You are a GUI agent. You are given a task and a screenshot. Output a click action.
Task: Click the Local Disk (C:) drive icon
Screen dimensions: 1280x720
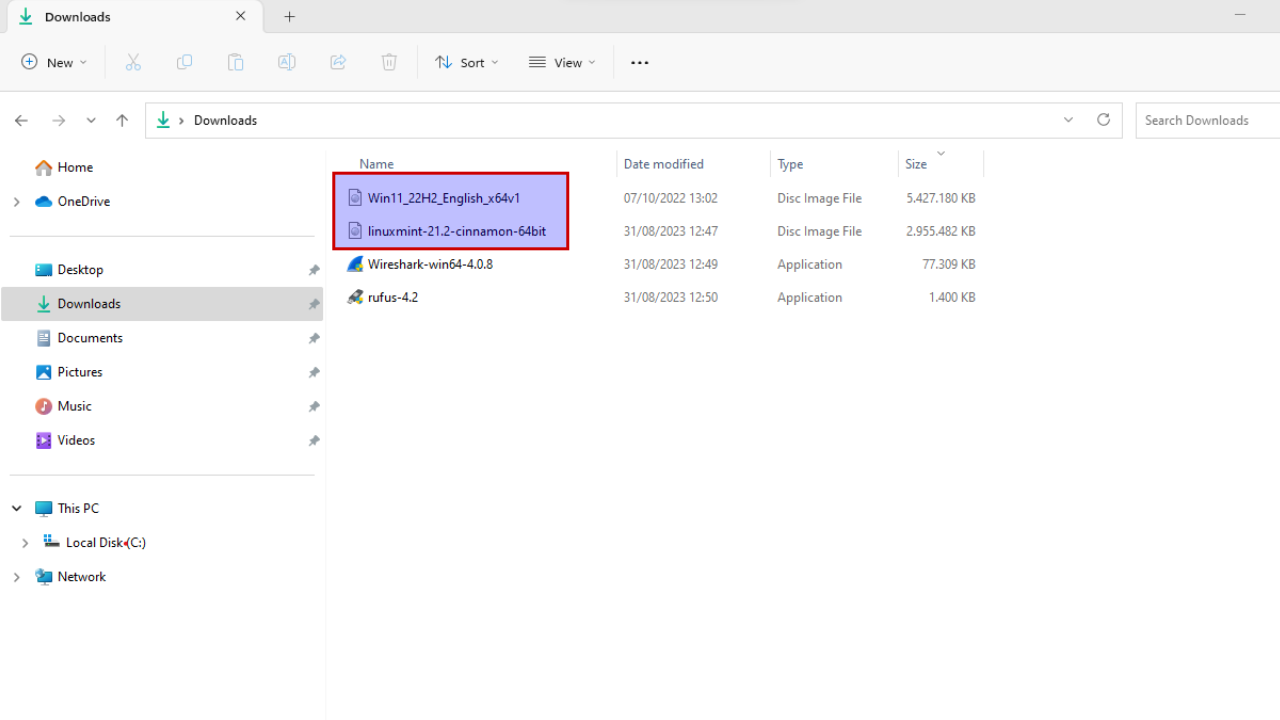tap(52, 542)
